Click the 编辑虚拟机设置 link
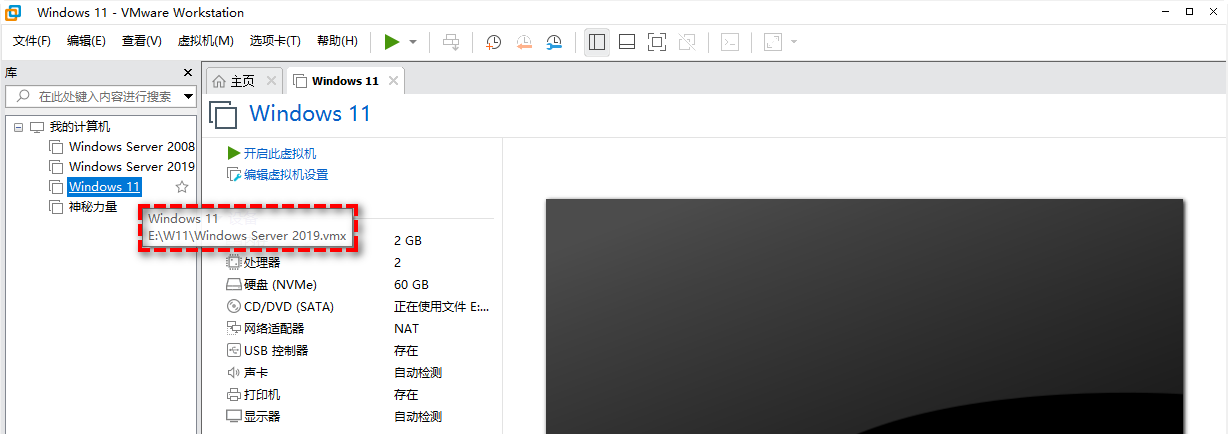This screenshot has width=1228, height=434. [285, 174]
